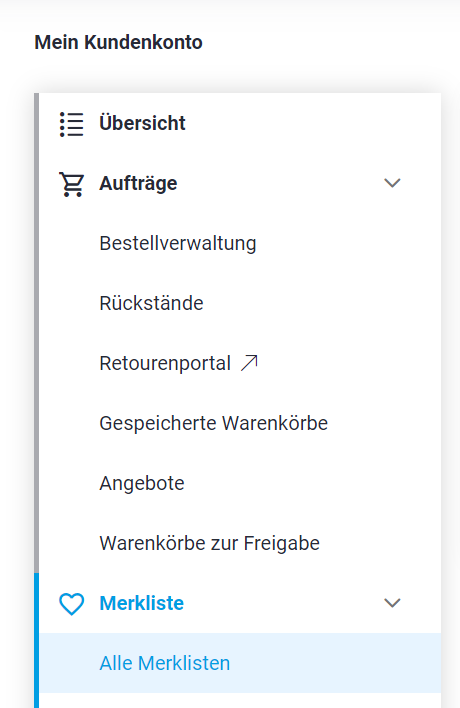
Task: Click the Merkliste heart icon
Action: click(72, 604)
